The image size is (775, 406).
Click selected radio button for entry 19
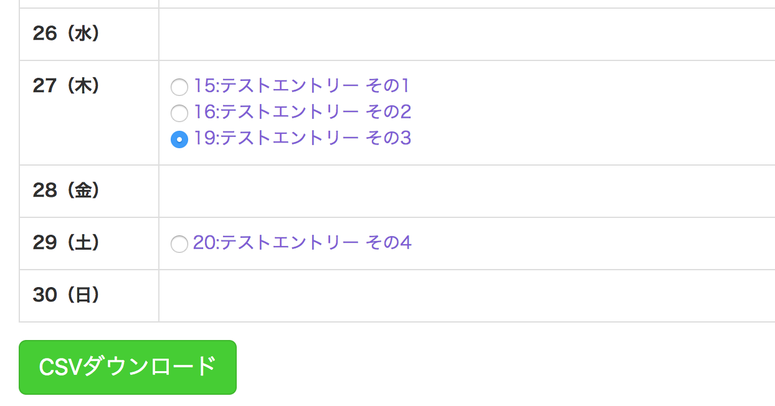pyautogui.click(x=179, y=139)
